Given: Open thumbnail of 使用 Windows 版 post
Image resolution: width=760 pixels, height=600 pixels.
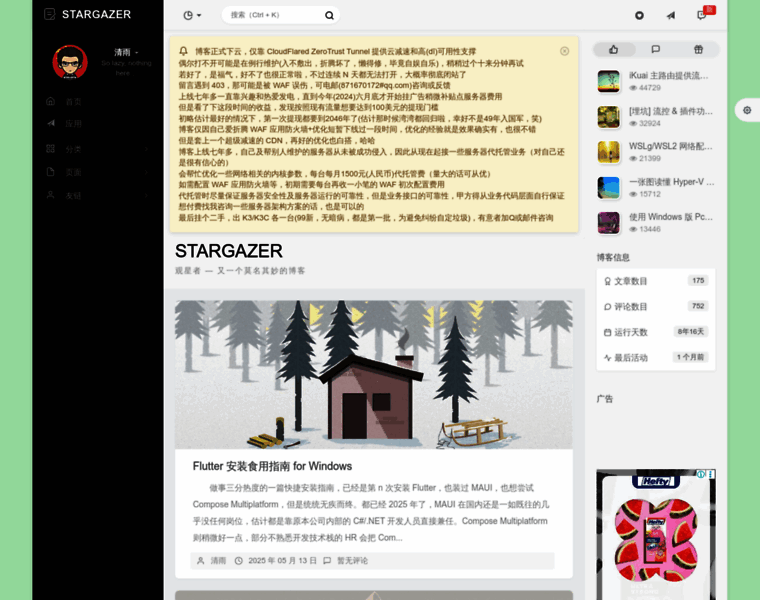Looking at the screenshot, I should coord(609,223).
